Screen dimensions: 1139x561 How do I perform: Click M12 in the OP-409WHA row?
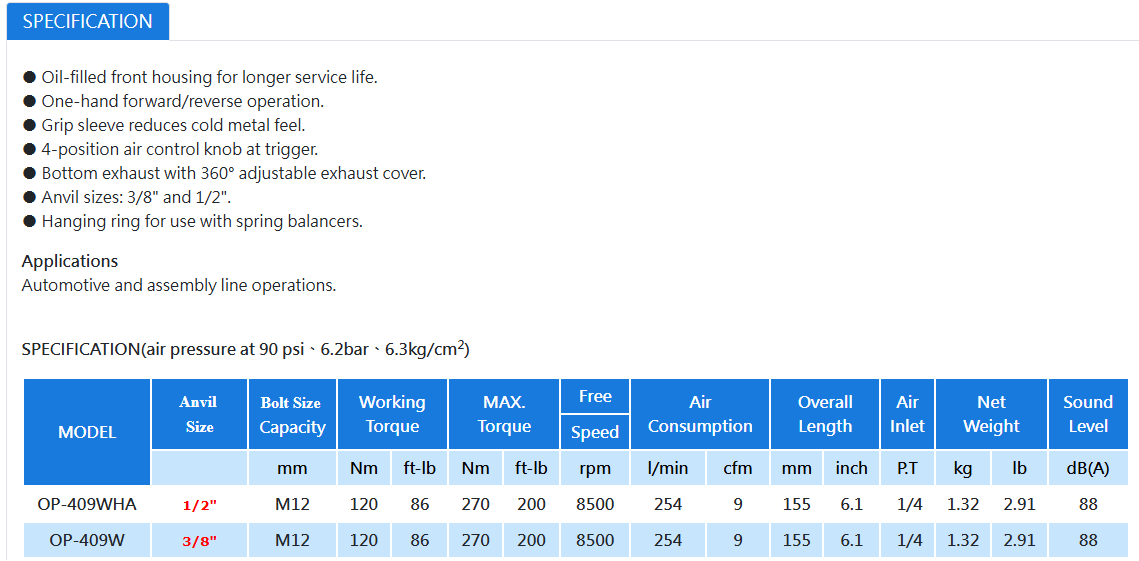[x=292, y=504]
